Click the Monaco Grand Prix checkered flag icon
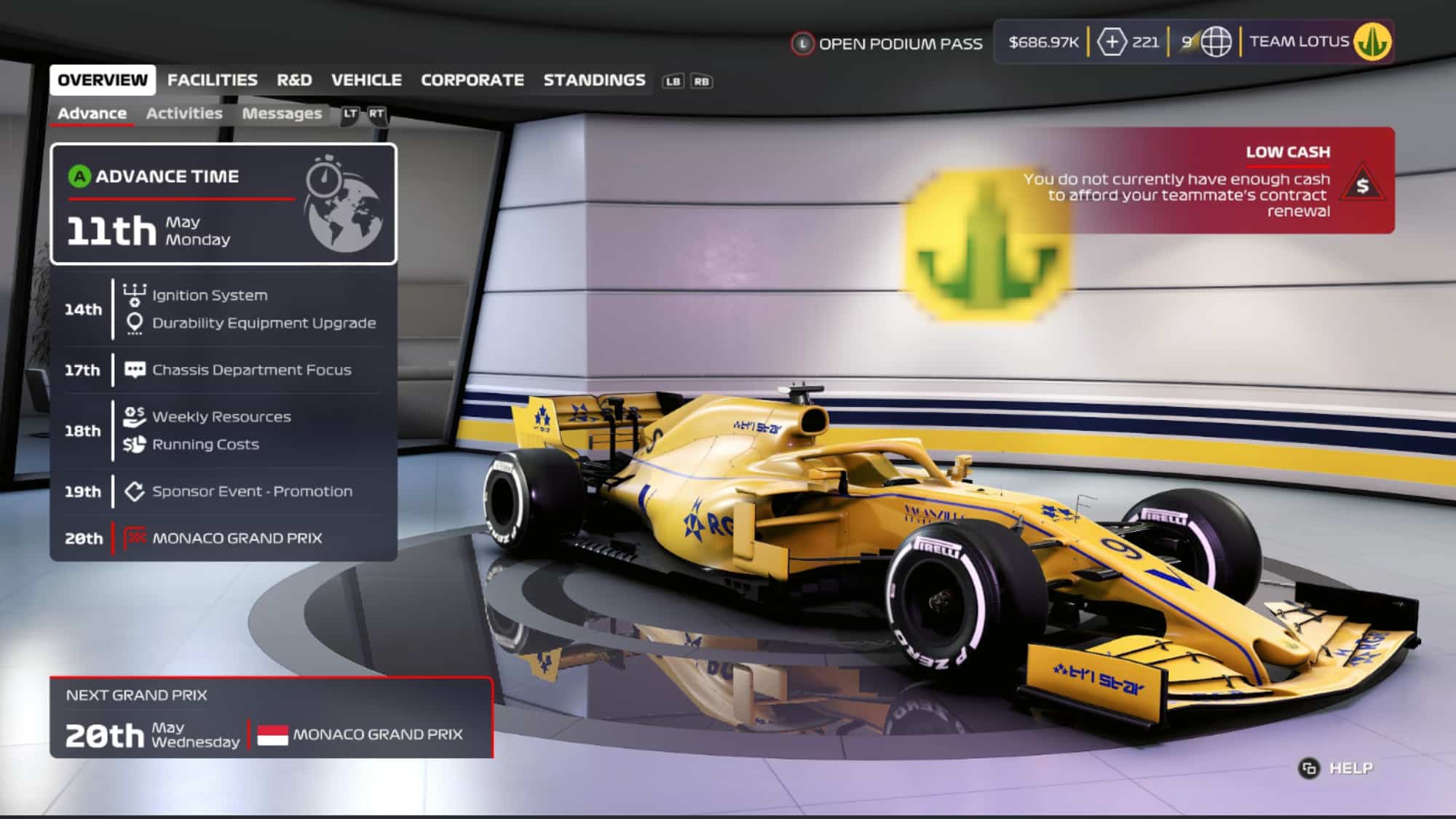 (135, 538)
